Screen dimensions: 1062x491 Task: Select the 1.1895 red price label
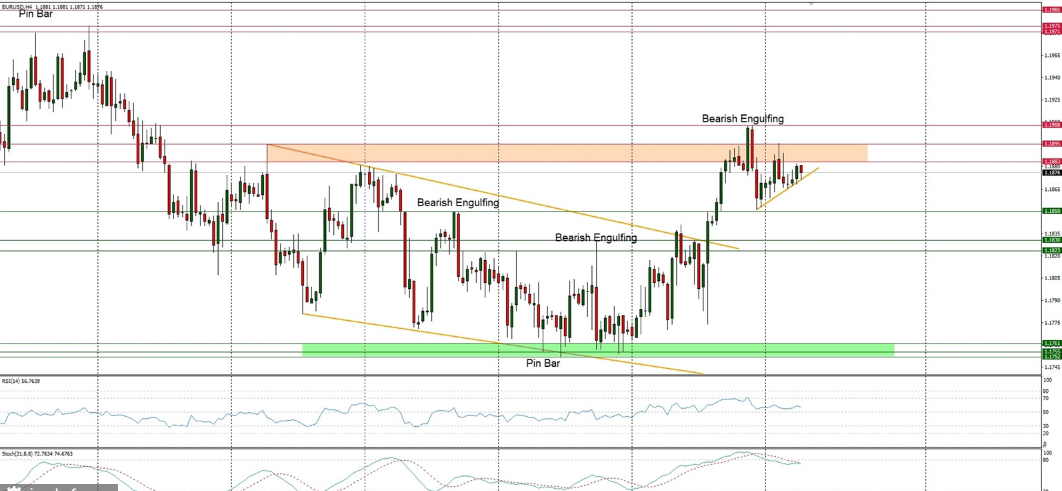point(1051,144)
